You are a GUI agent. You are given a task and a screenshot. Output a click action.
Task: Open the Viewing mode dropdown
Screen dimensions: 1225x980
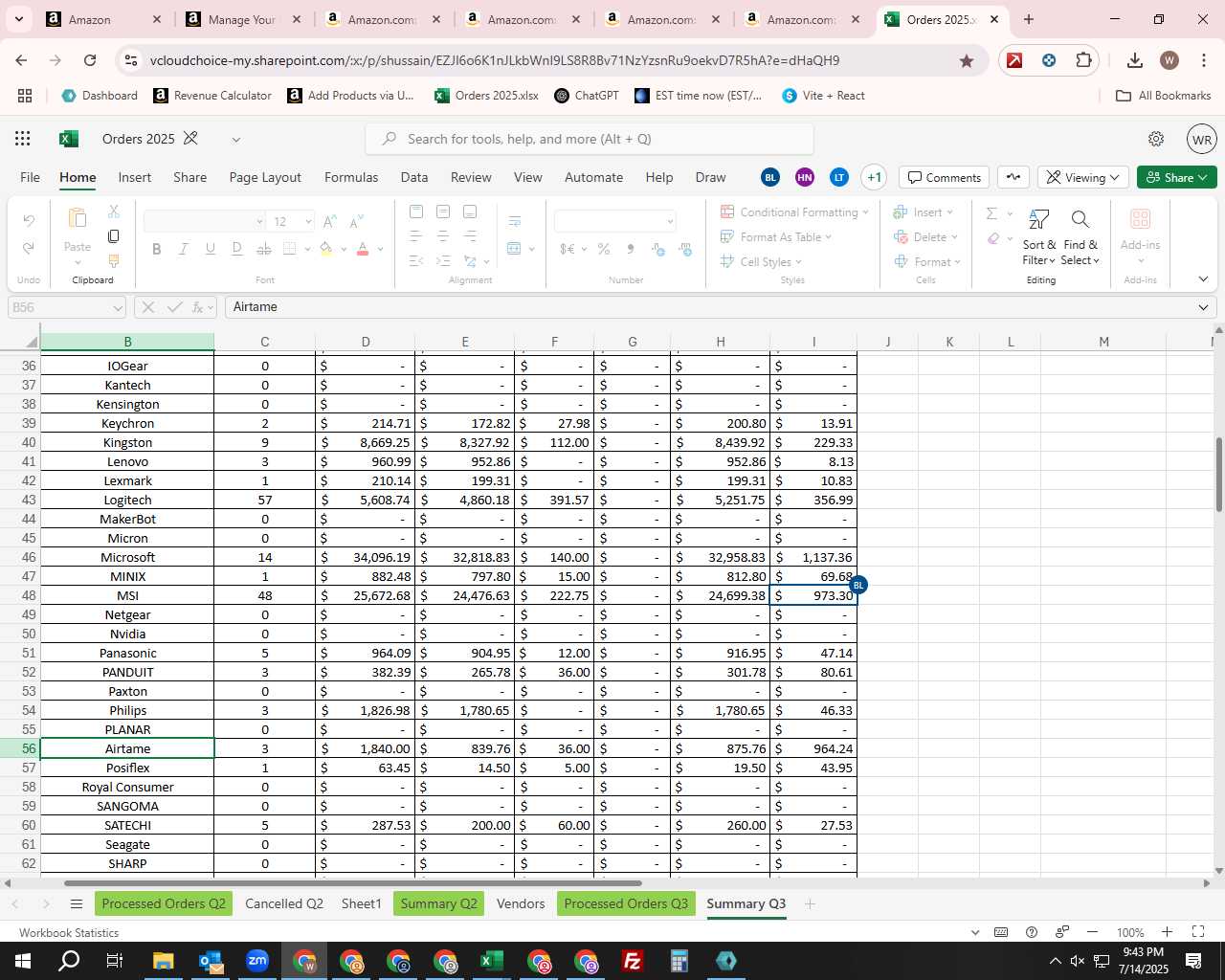(1082, 177)
